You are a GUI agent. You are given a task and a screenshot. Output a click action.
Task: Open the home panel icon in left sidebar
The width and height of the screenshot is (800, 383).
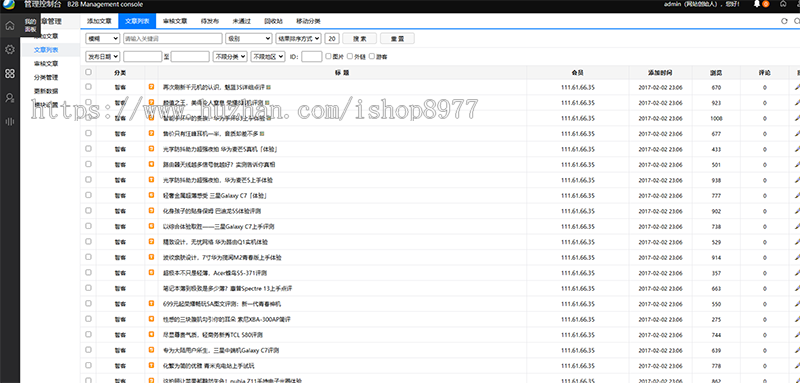10,25
